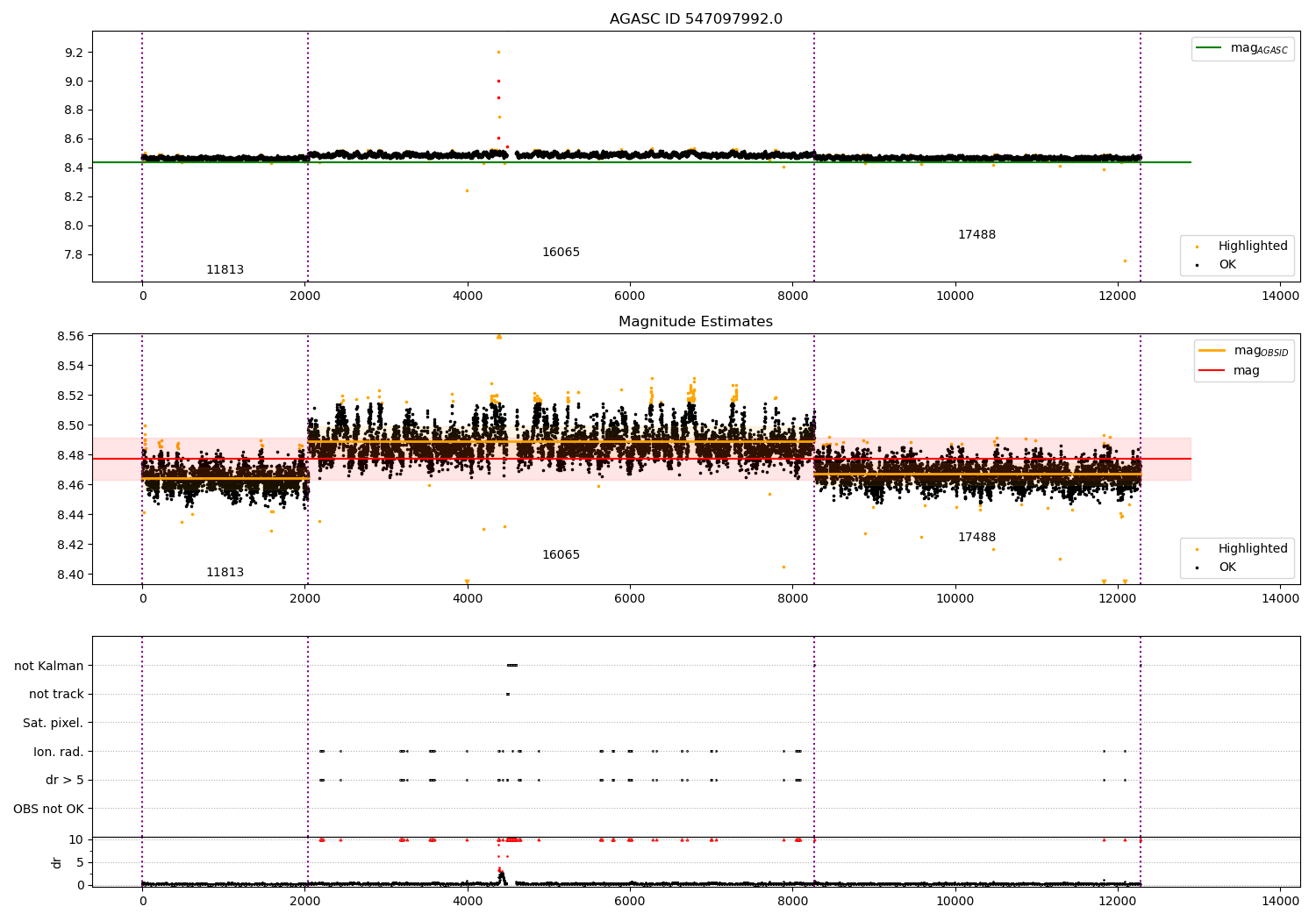
Task: Click y-axis tick 7.8 on top plot
Action: [x=74, y=254]
